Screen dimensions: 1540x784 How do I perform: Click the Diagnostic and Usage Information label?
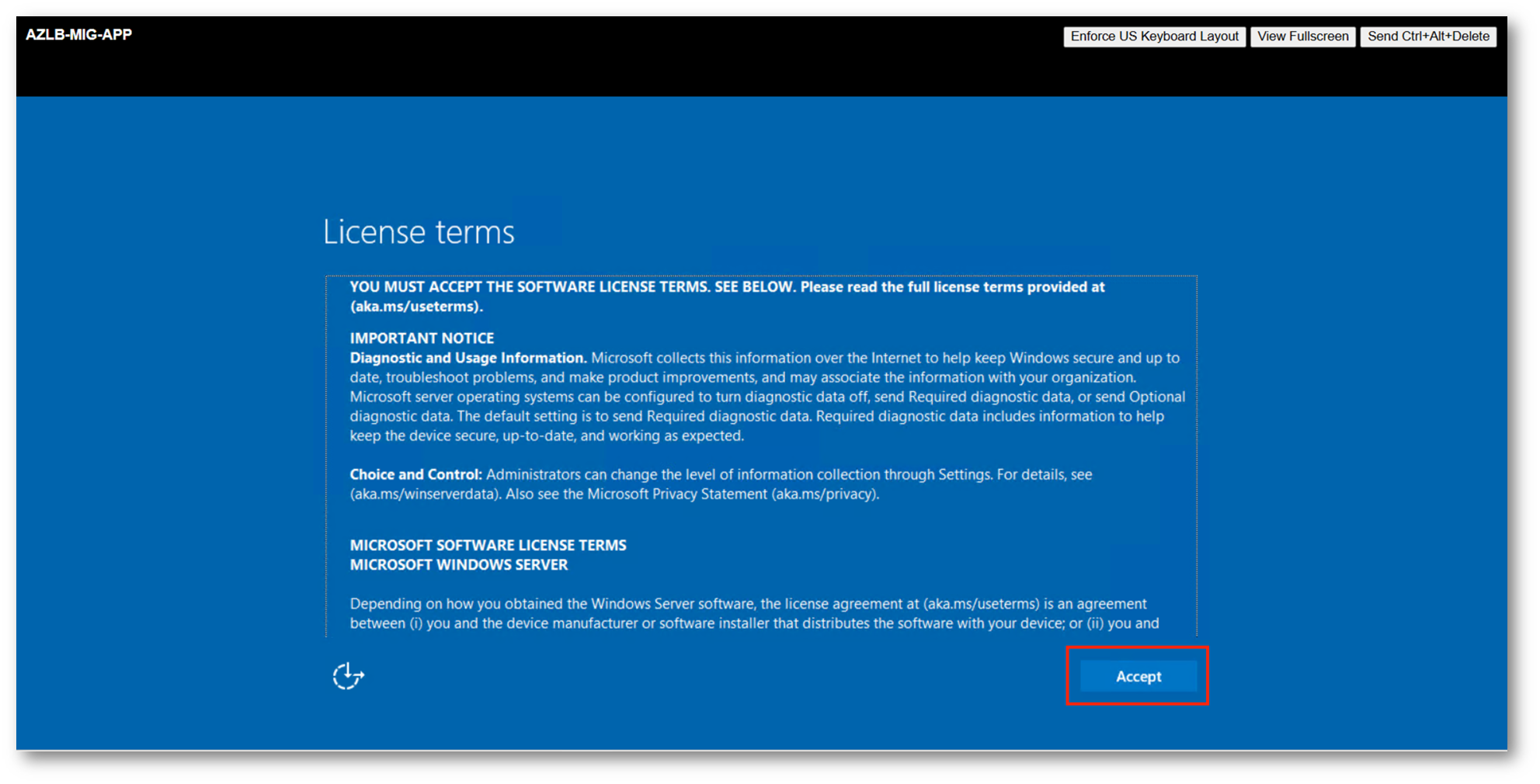coord(468,358)
